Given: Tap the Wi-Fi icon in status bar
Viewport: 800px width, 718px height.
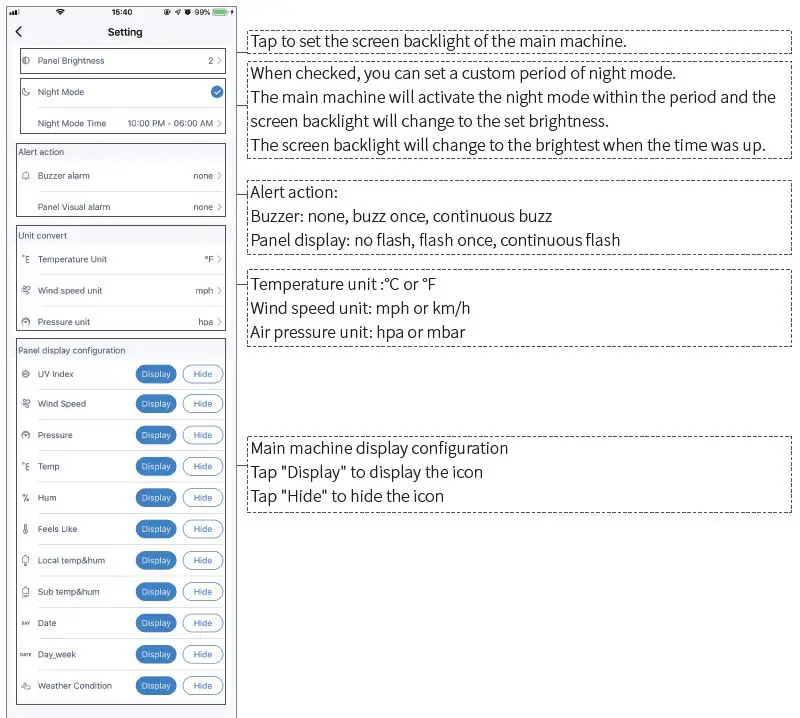Looking at the screenshot, I should [60, 12].
